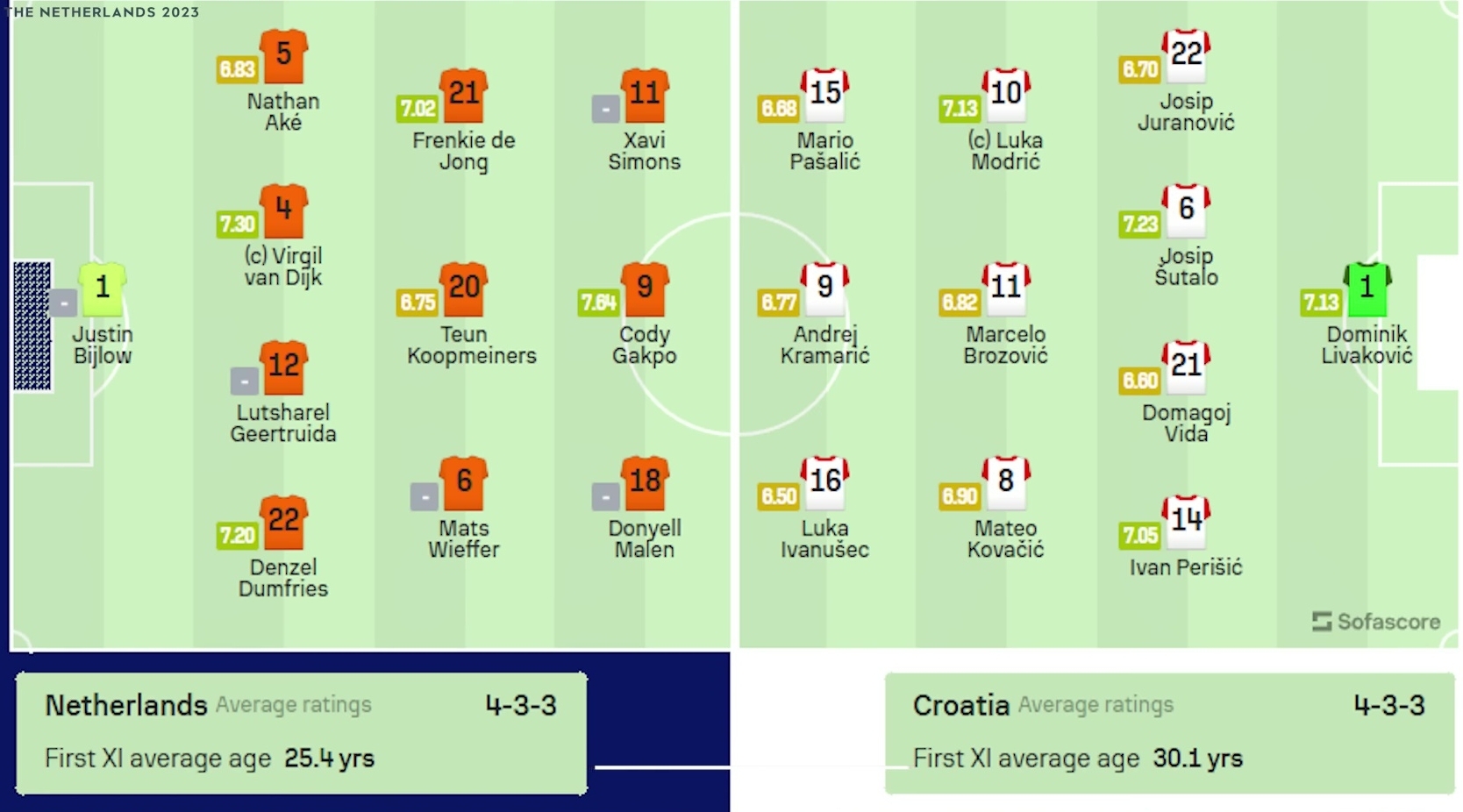Click the Nathan Aké name label
The height and width of the screenshot is (812, 1463).
tap(283, 111)
